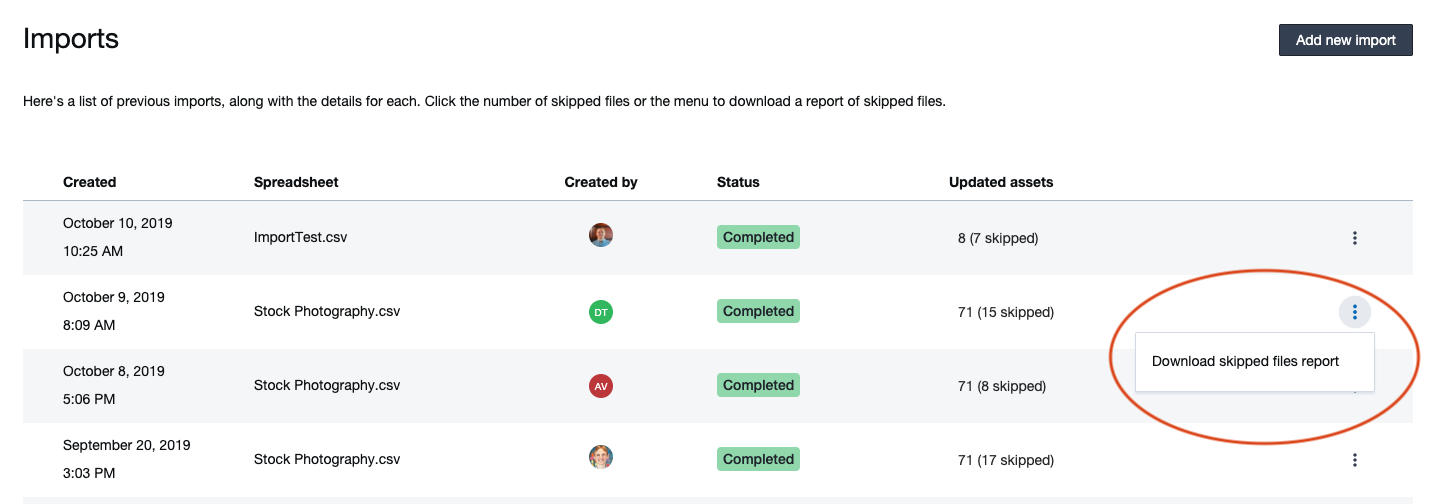Click the red AV user avatar

600,386
